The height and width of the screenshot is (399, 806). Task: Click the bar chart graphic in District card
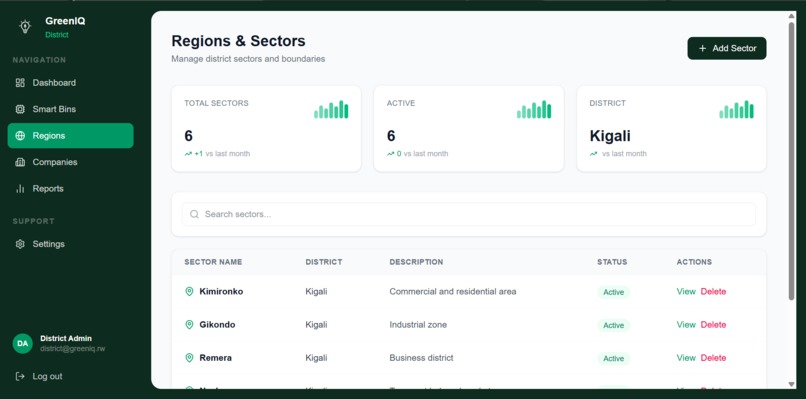[x=737, y=110]
